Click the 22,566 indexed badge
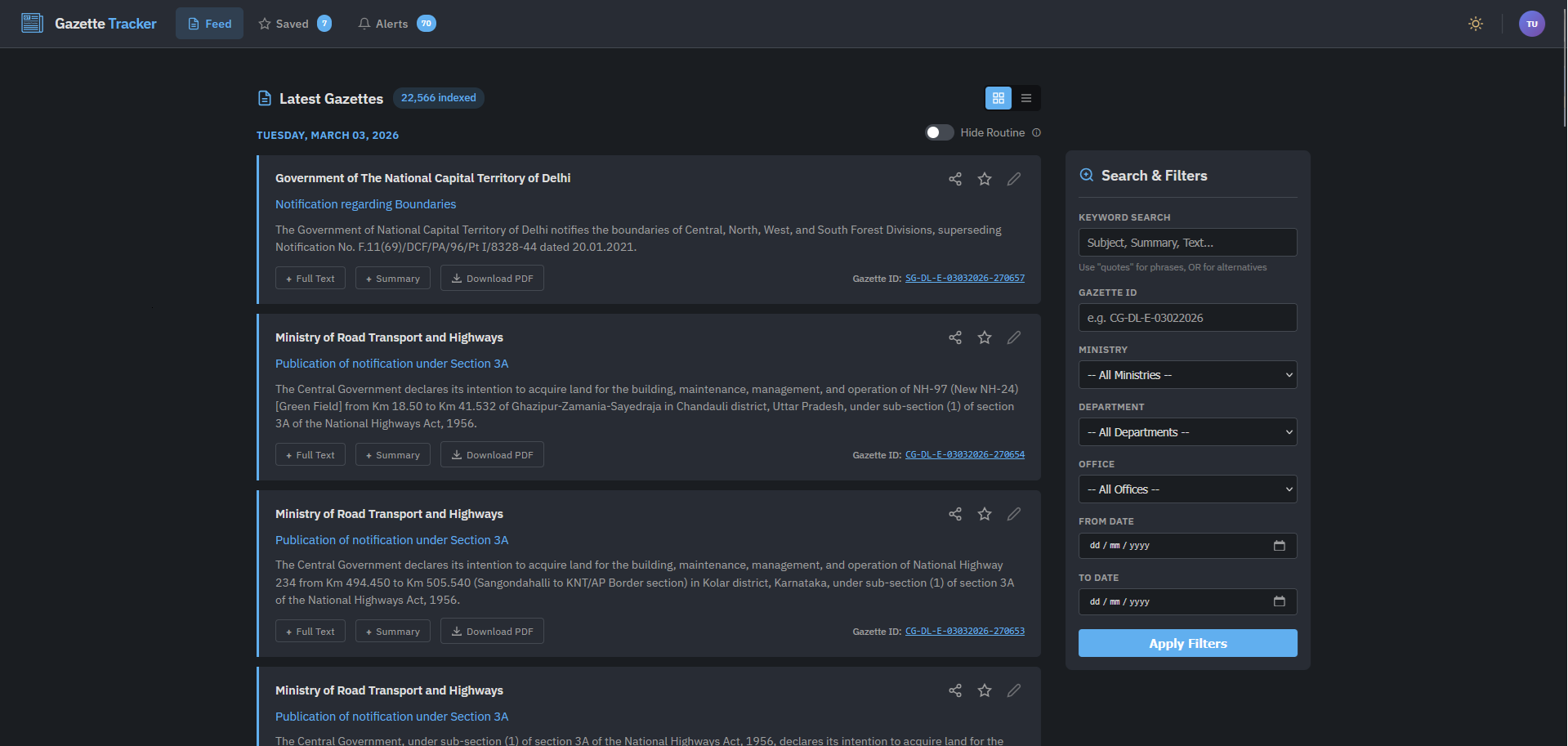The image size is (1568, 746). (x=439, y=98)
